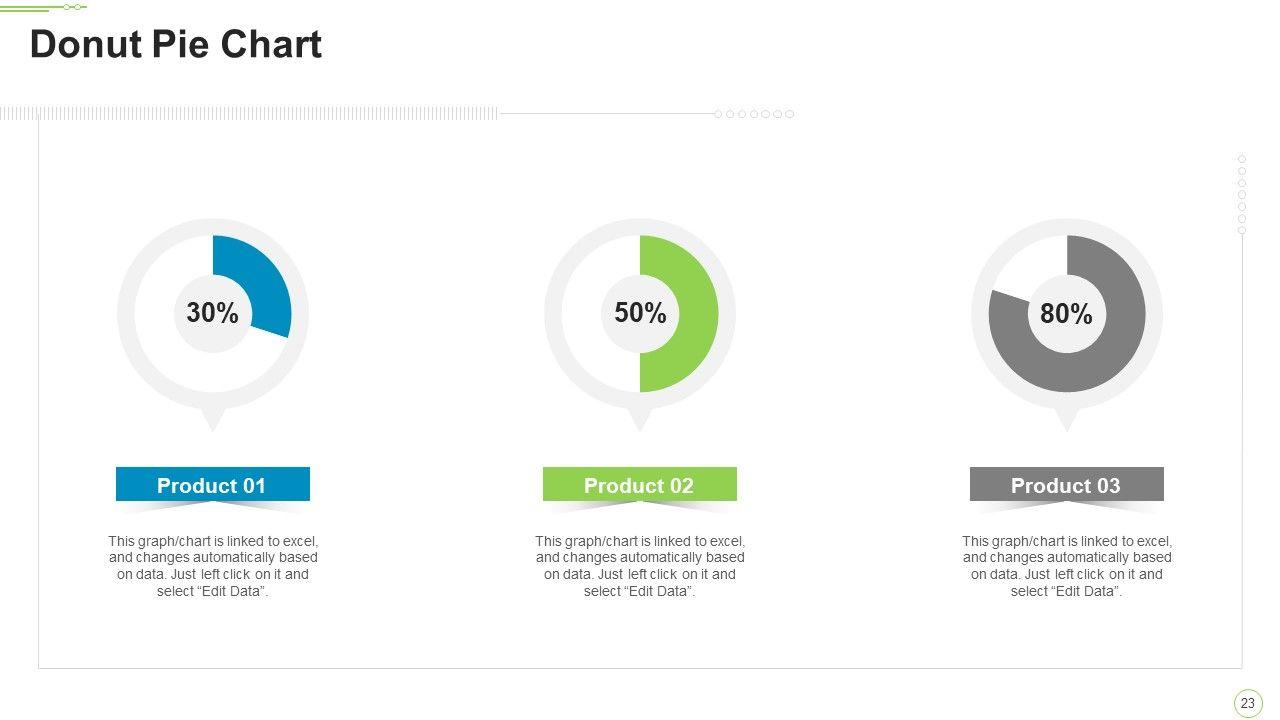1280x720 pixels.
Task: Select description text under Product 01
Action: (x=213, y=566)
